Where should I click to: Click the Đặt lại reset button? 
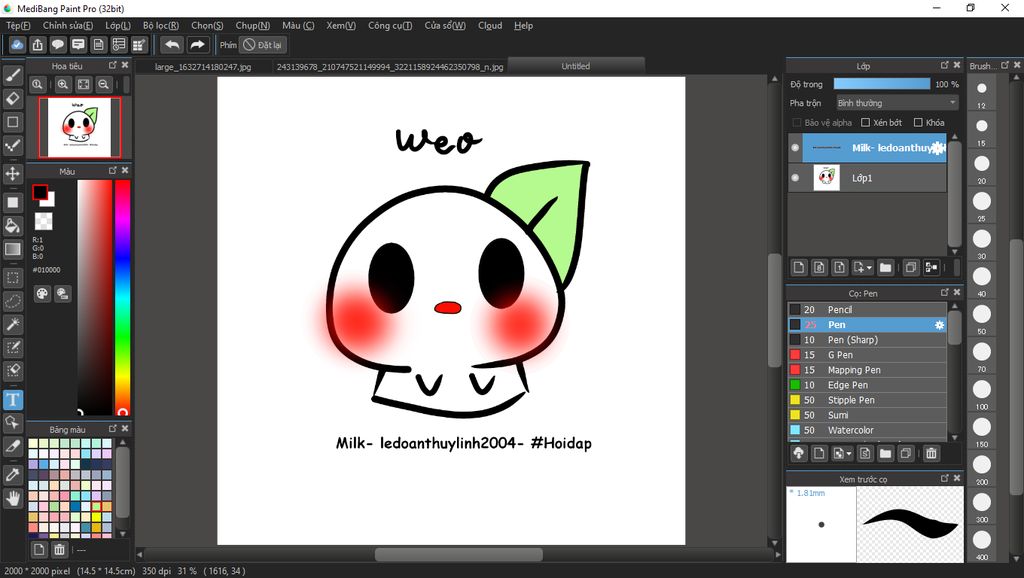(x=262, y=45)
